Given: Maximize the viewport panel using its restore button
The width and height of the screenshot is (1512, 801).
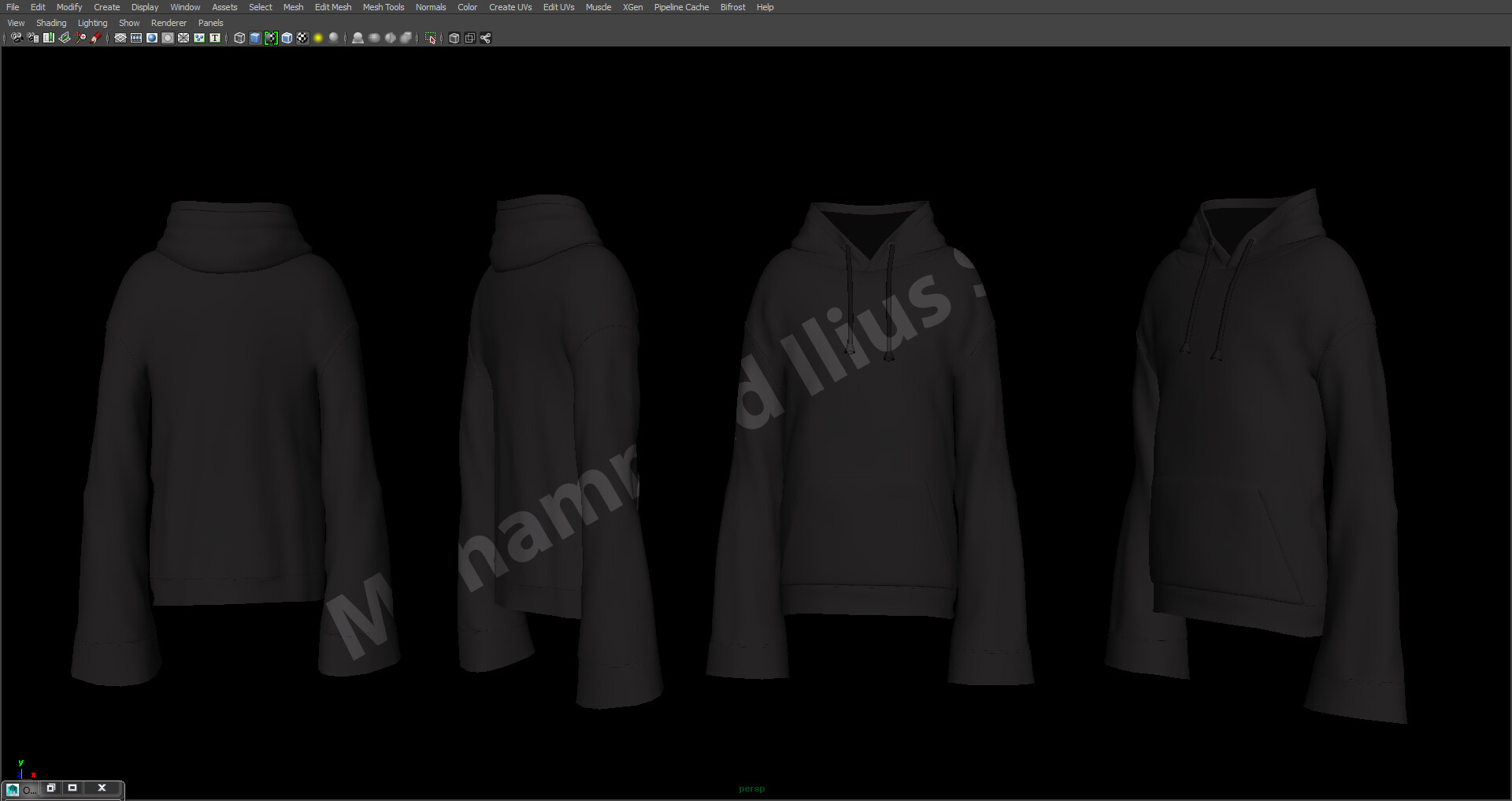Looking at the screenshot, I should point(72,788).
